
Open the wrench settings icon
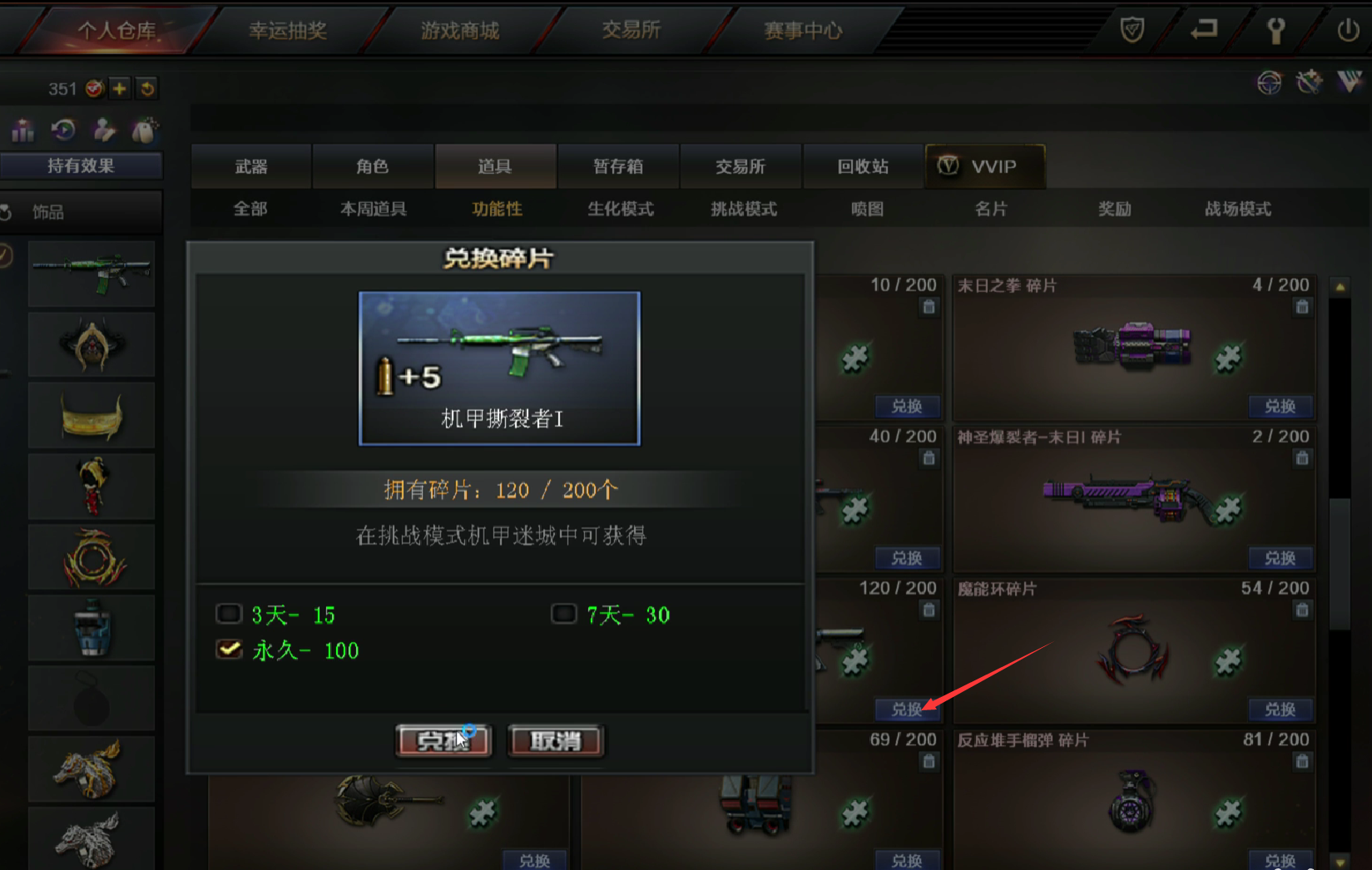click(x=1275, y=30)
